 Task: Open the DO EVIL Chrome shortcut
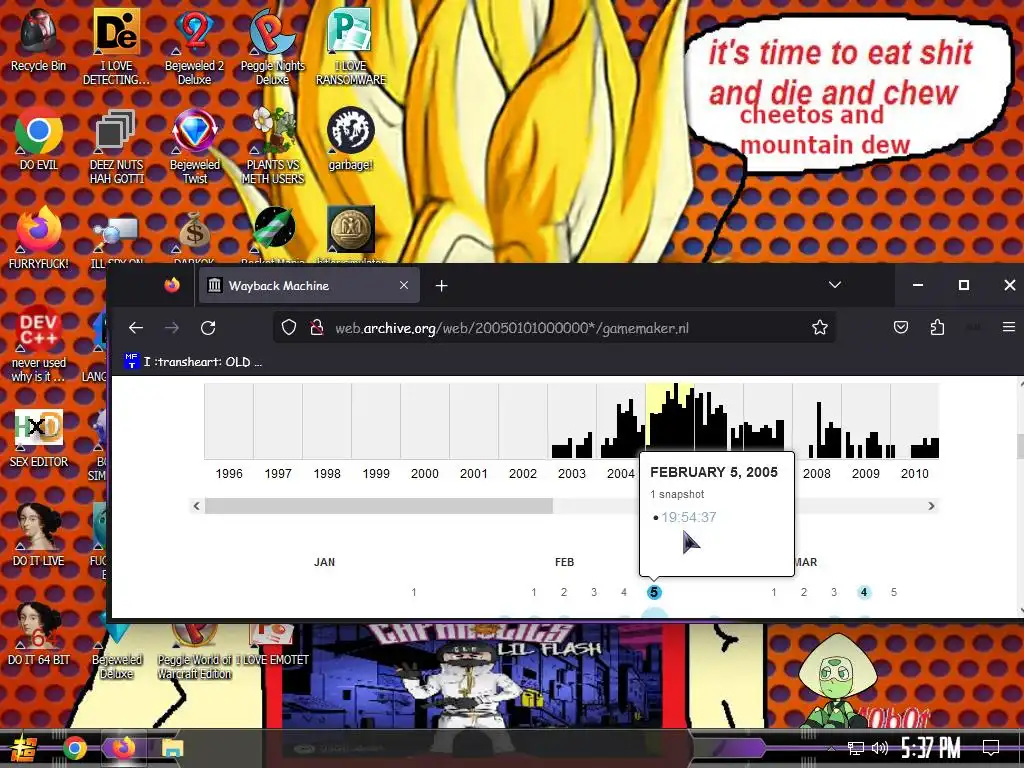click(39, 138)
